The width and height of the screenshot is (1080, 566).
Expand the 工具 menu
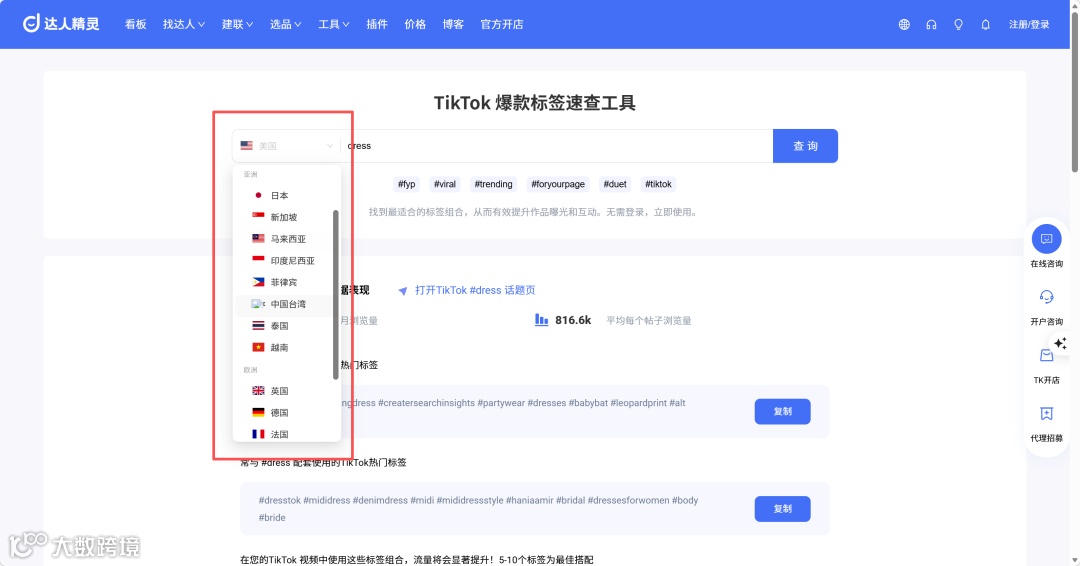click(x=333, y=24)
